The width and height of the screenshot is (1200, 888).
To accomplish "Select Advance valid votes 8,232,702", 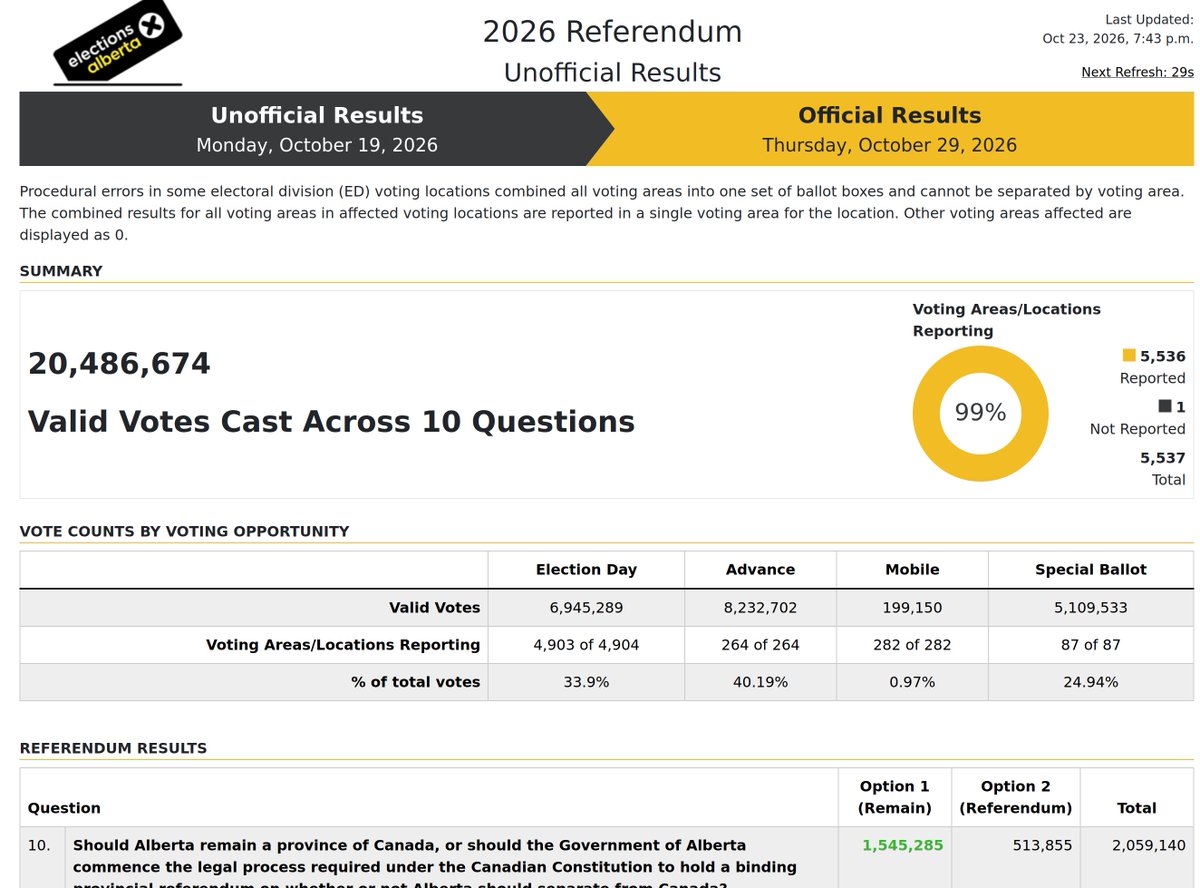I will click(760, 607).
